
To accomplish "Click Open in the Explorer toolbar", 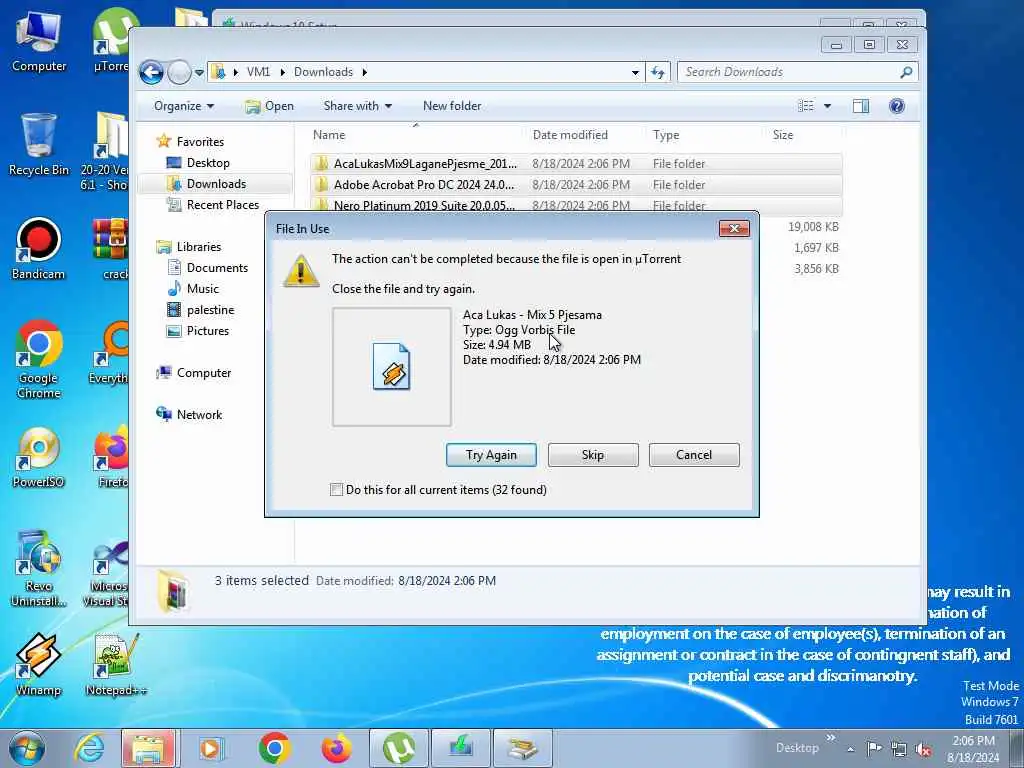I will [269, 106].
